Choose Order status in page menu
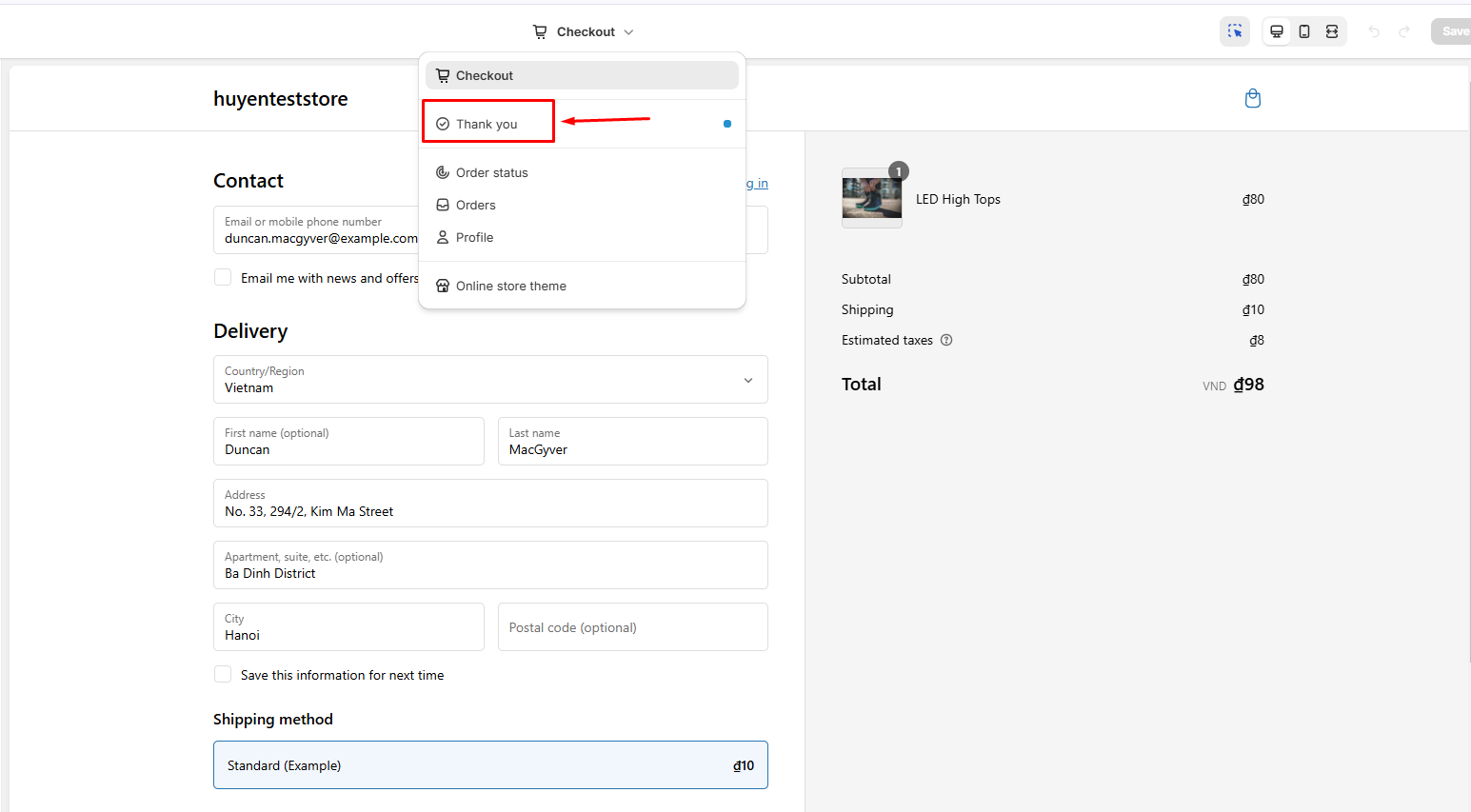This screenshot has height=812, width=1471. pos(491,172)
